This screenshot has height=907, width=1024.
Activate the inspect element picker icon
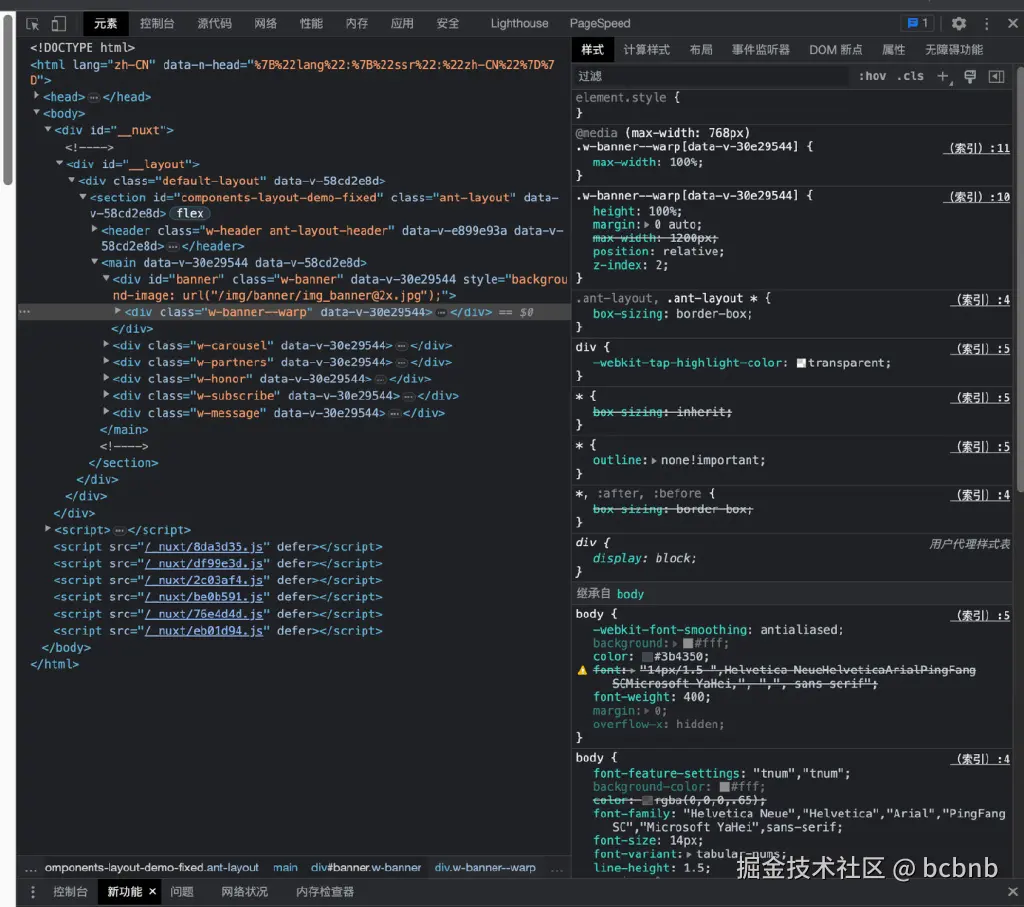(33, 24)
